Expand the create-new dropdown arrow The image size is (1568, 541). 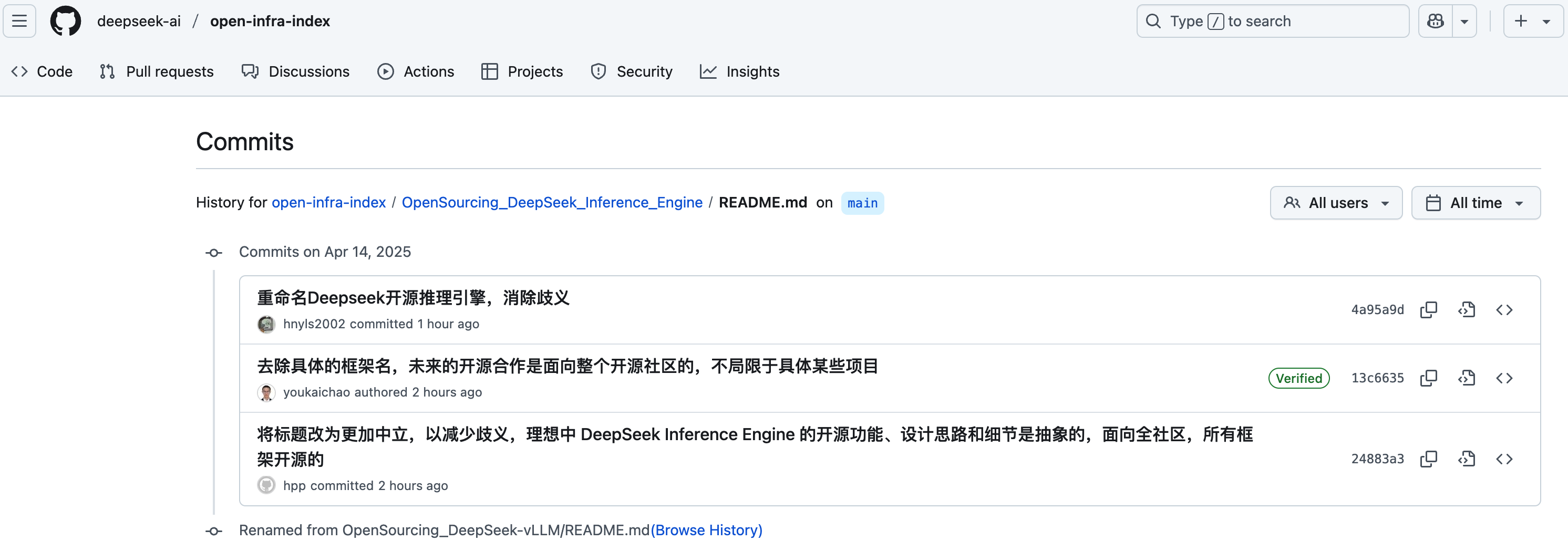click(x=1546, y=22)
